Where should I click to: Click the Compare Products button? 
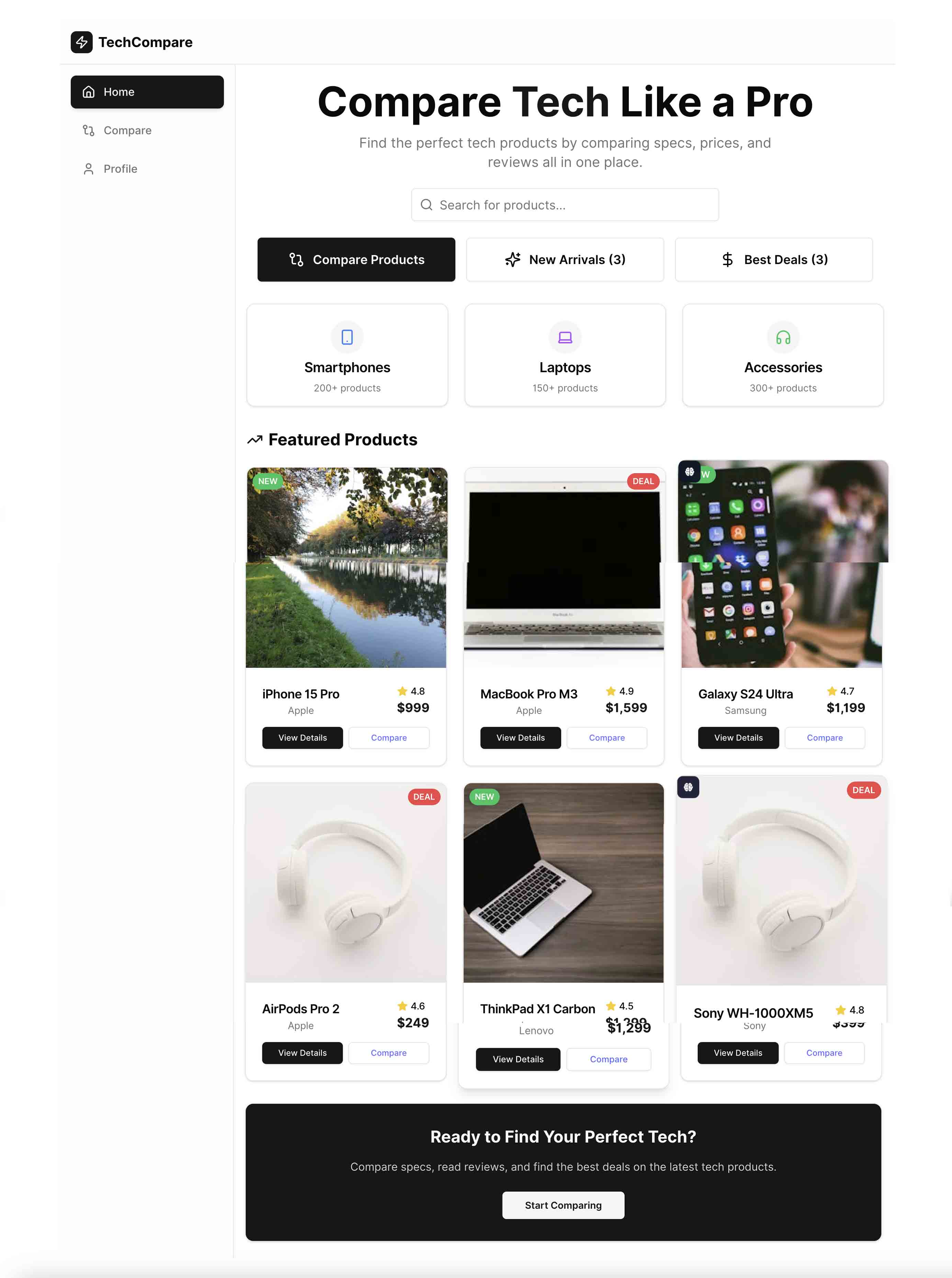tap(356, 260)
